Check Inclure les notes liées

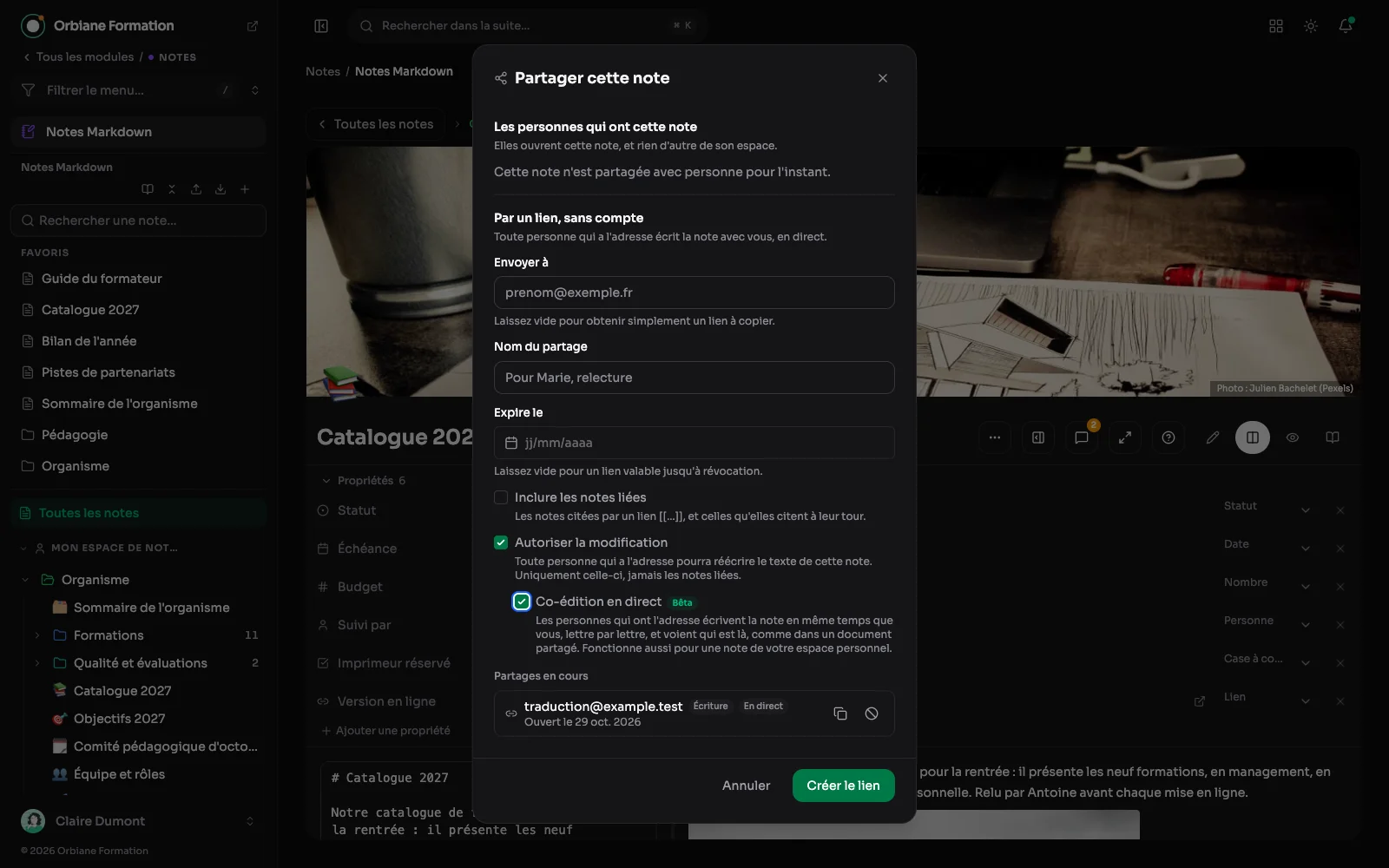pyautogui.click(x=501, y=497)
